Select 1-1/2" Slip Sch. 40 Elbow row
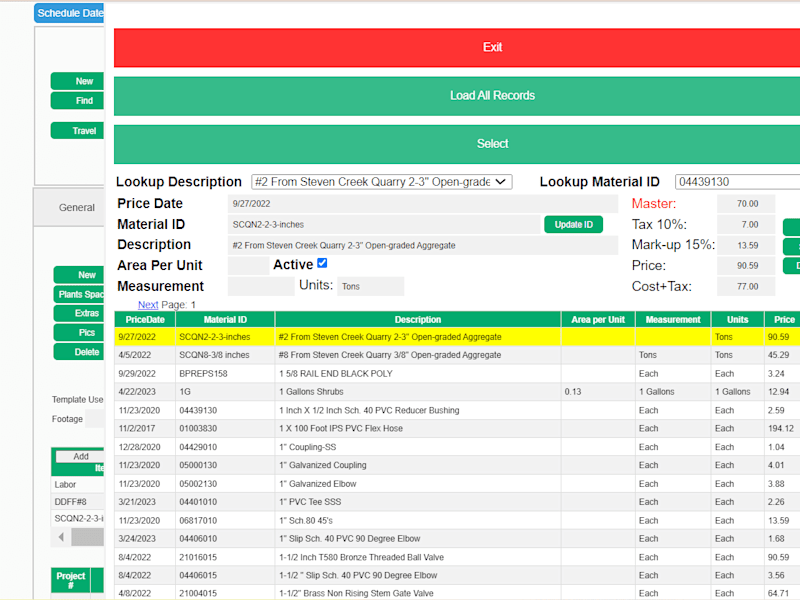This screenshot has width=800, height=600. [457, 576]
